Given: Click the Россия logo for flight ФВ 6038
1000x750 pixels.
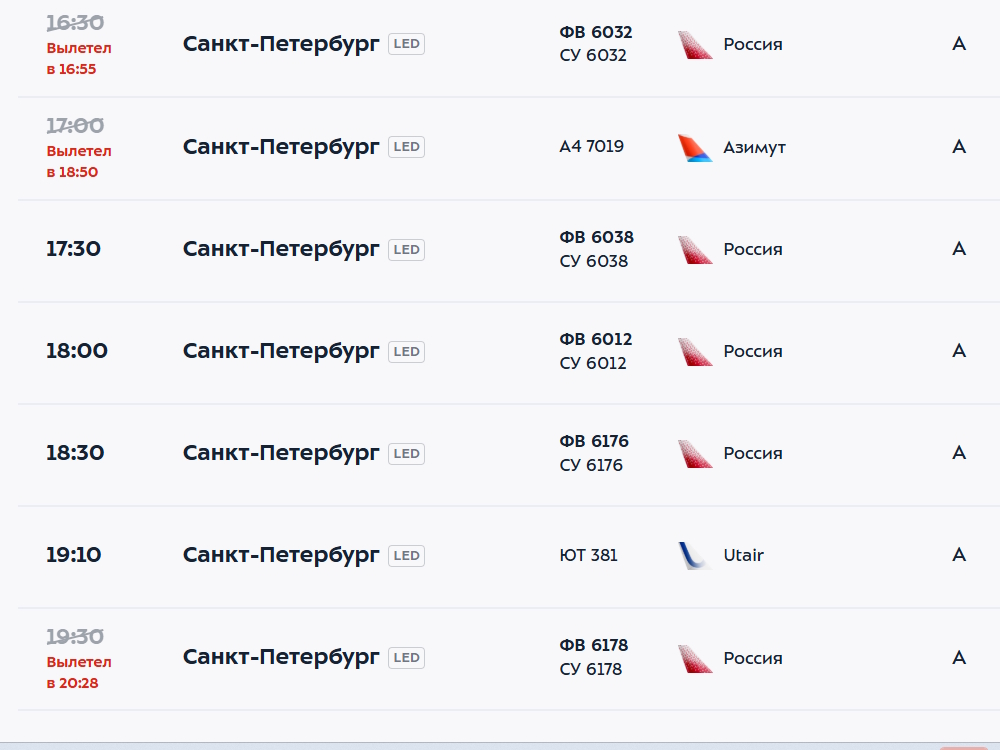Looking at the screenshot, I should pos(695,249).
